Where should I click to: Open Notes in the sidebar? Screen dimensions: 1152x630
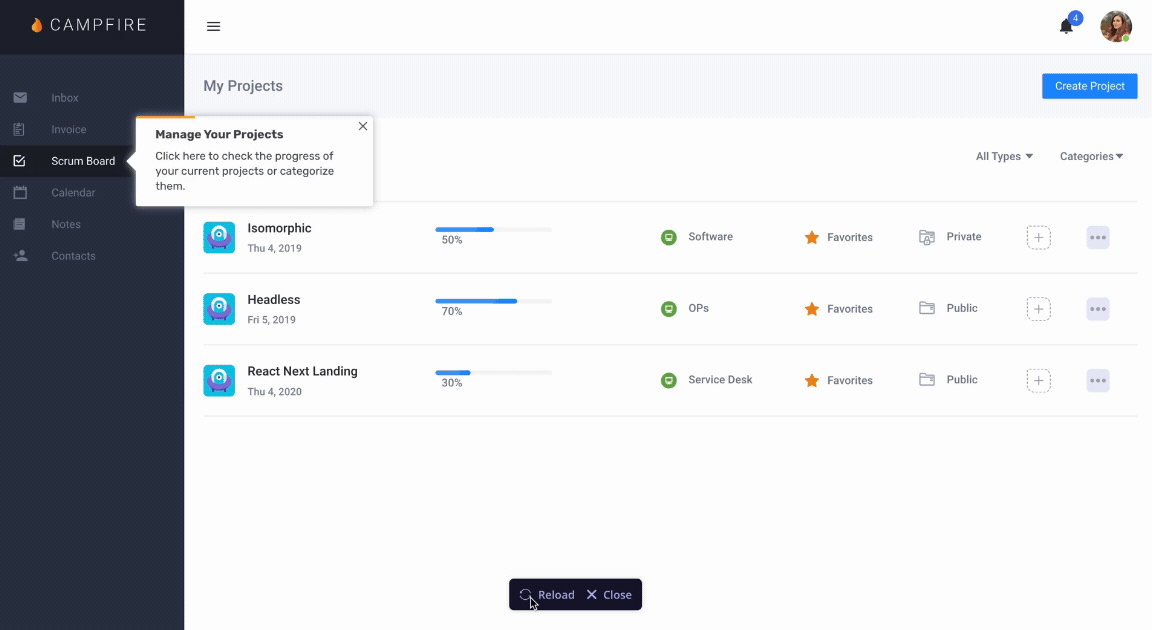pyautogui.click(x=64, y=224)
